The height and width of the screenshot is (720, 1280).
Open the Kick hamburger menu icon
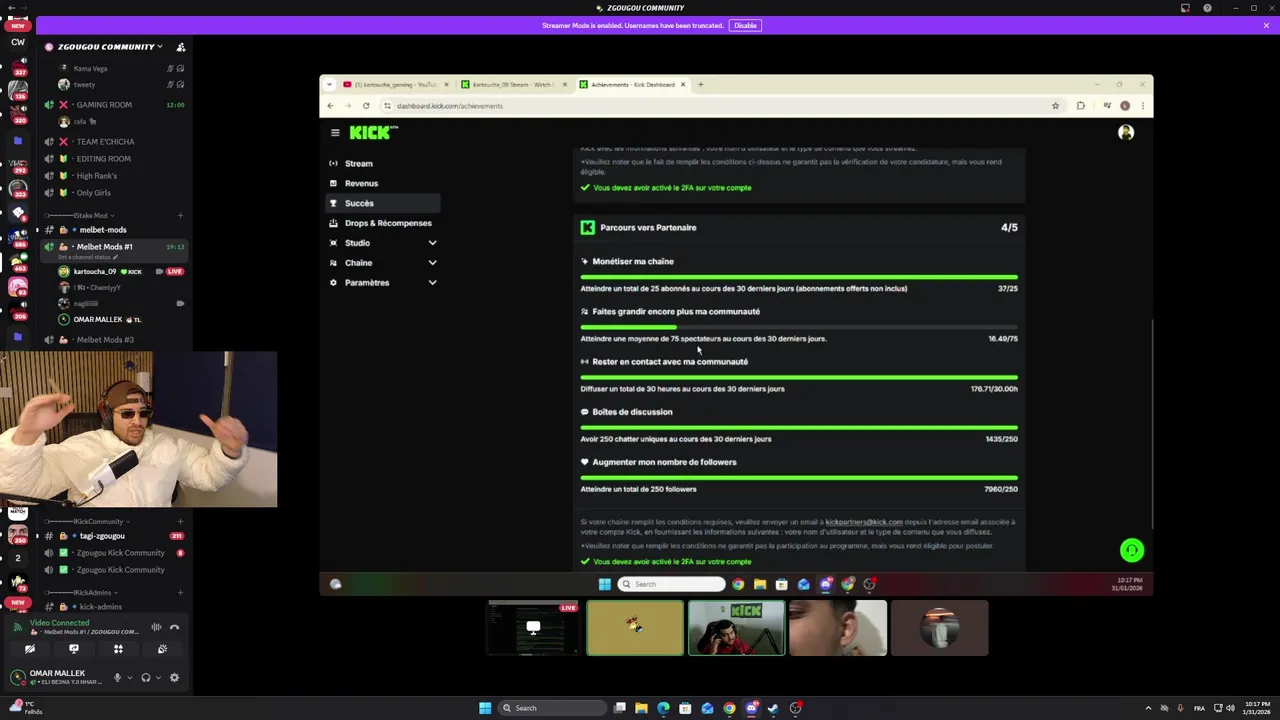pos(335,132)
